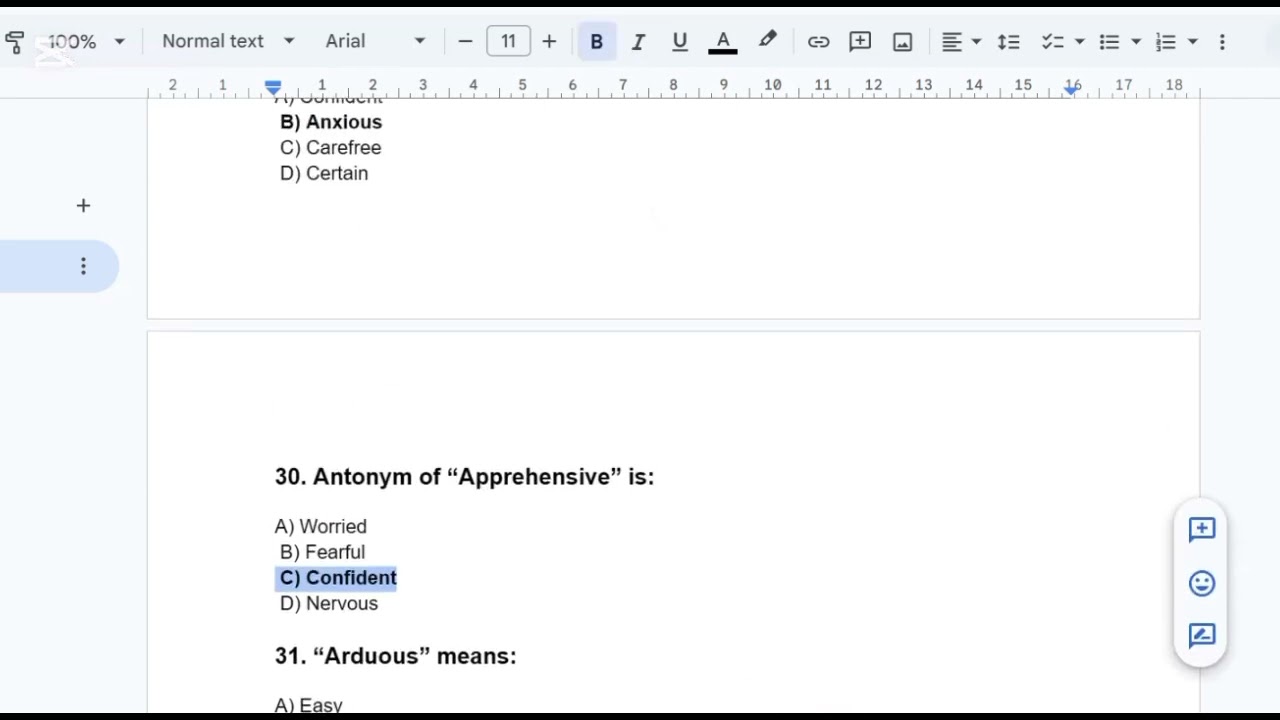Open the Arial font dropdown

click(x=375, y=41)
